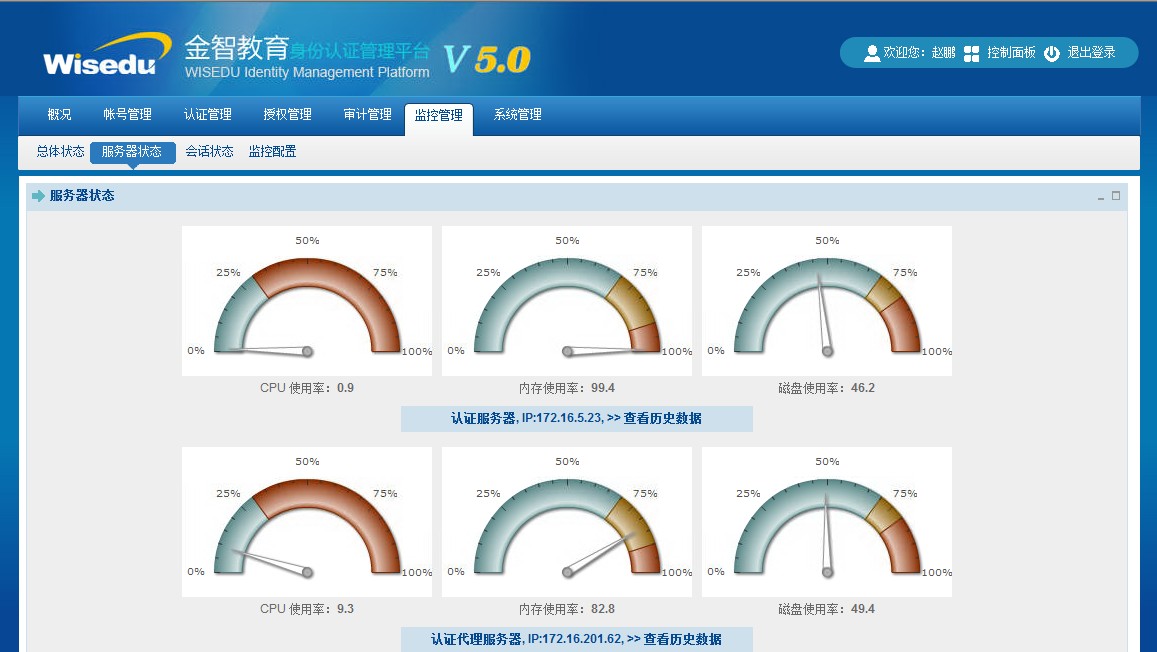
Task: Click the arrow icon beside 服务器状态 panel title
Action: [38, 196]
